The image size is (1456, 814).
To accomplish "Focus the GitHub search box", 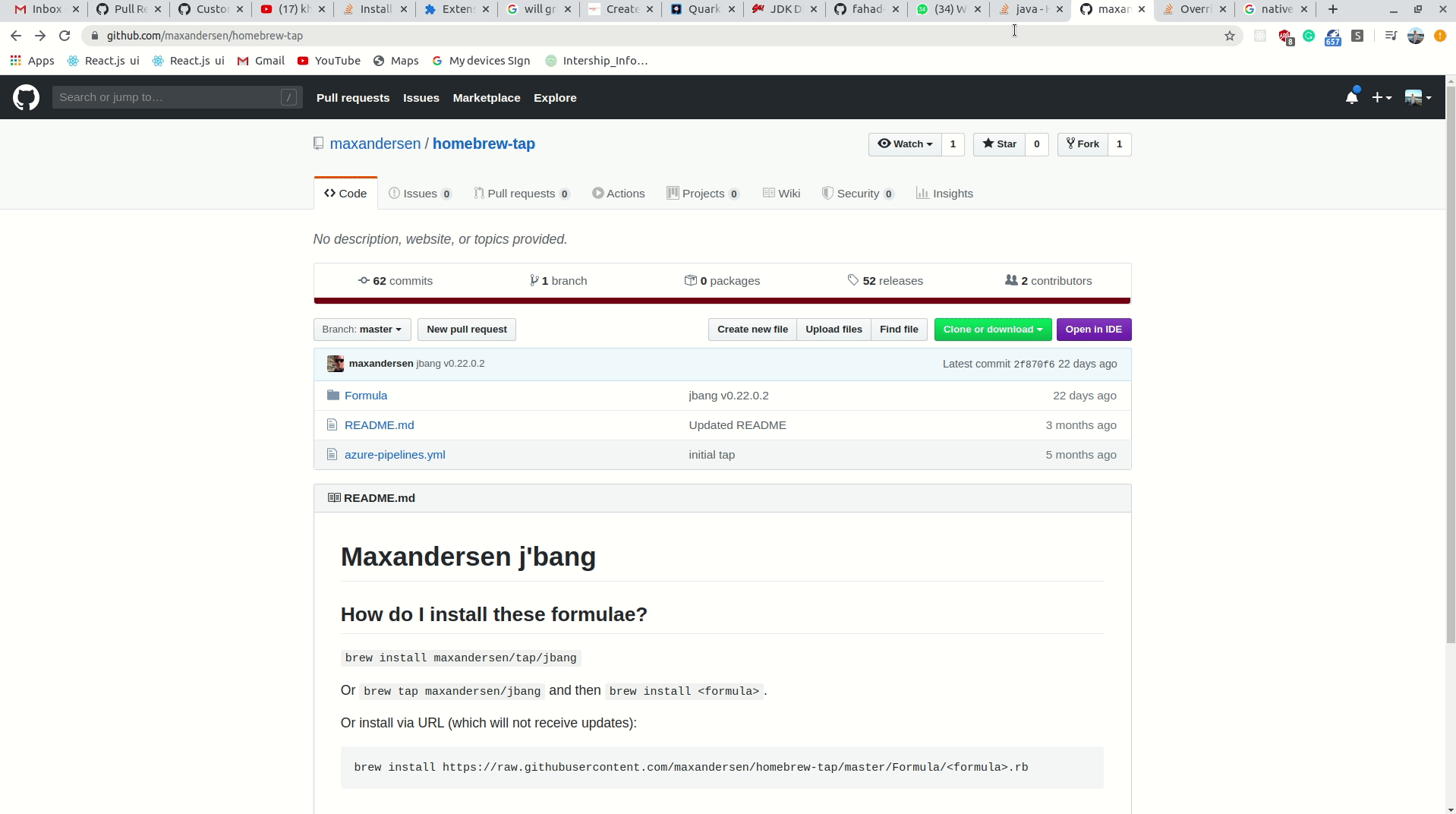I will click(177, 97).
